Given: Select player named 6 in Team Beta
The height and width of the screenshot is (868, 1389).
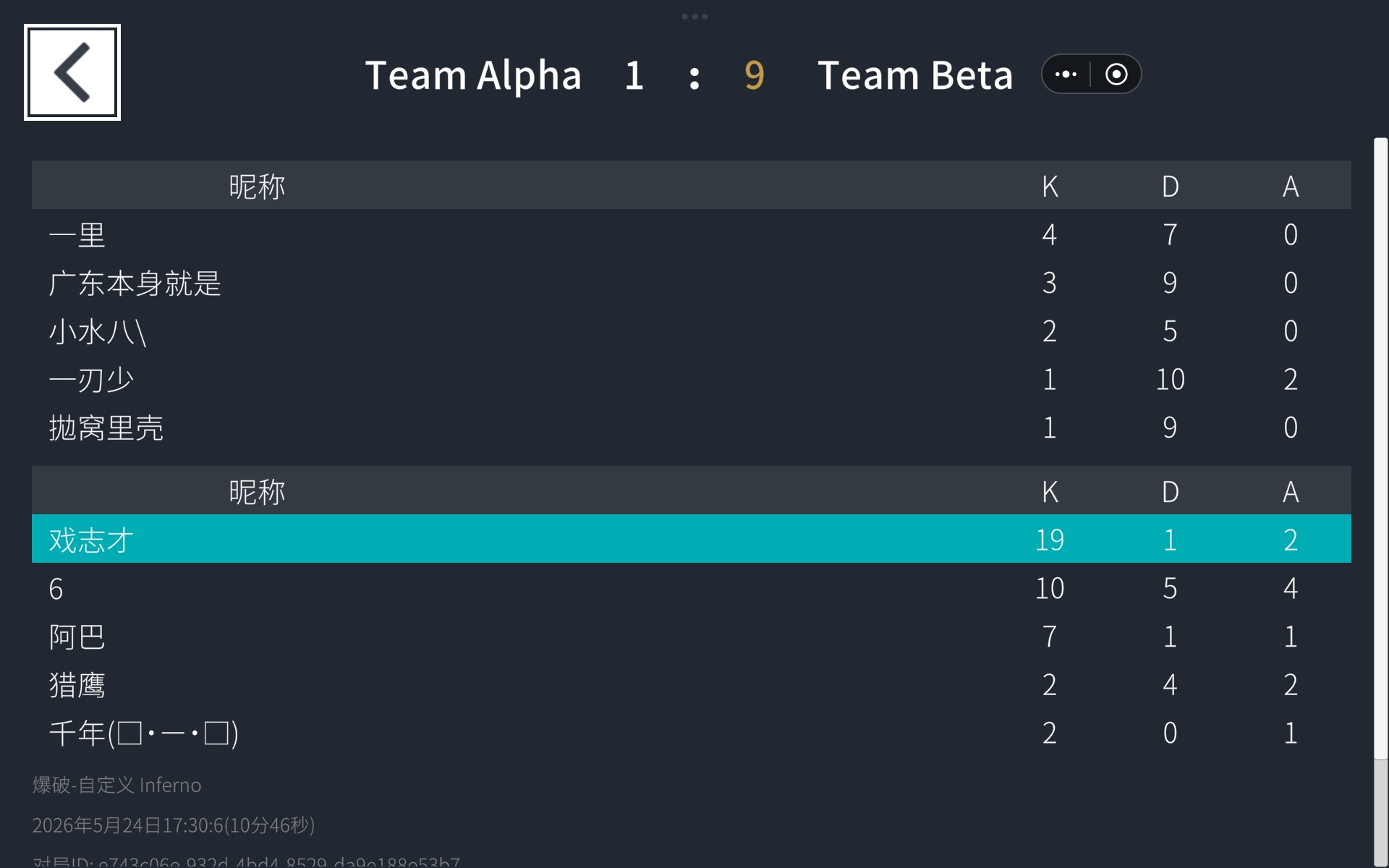Looking at the screenshot, I should [x=692, y=588].
